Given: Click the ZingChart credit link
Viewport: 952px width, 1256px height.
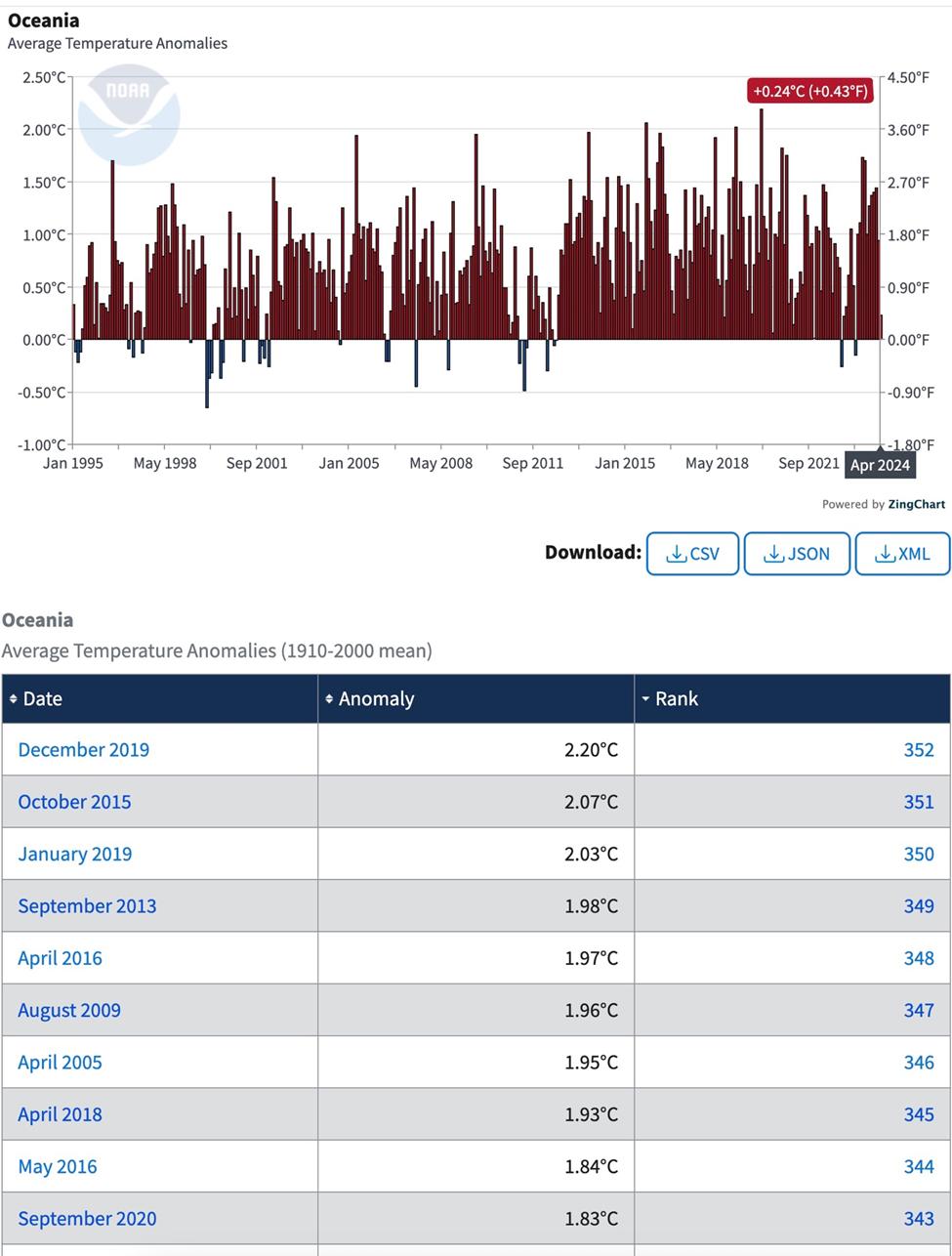Looking at the screenshot, I should pos(915,505).
